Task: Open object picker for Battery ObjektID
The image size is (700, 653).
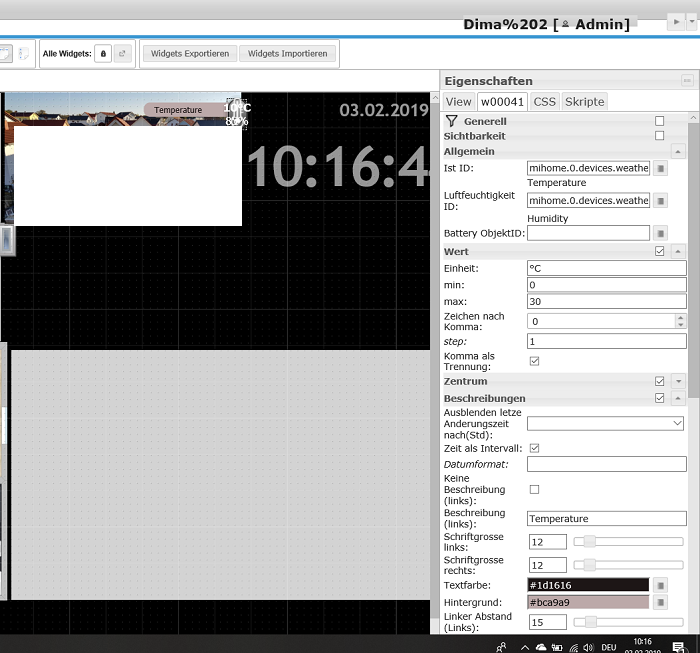Action: pos(661,233)
